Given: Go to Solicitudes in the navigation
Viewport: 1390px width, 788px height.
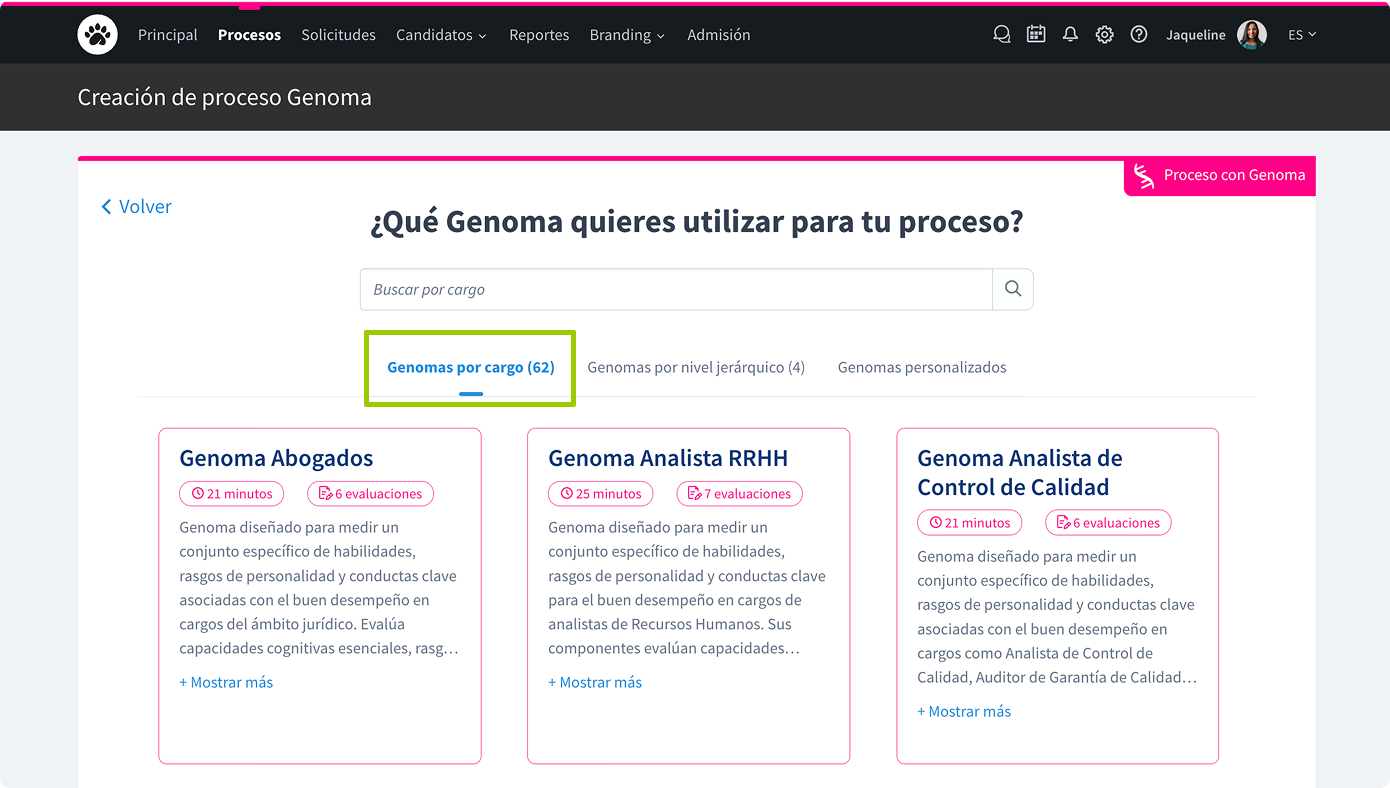Looking at the screenshot, I should [338, 35].
